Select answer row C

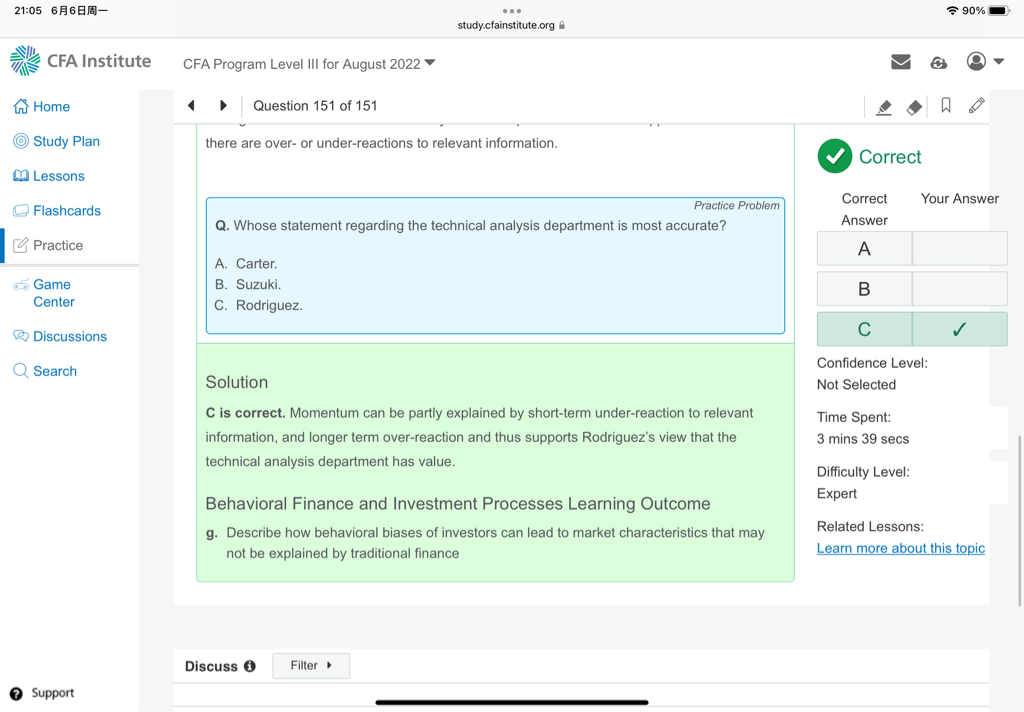tap(912, 329)
